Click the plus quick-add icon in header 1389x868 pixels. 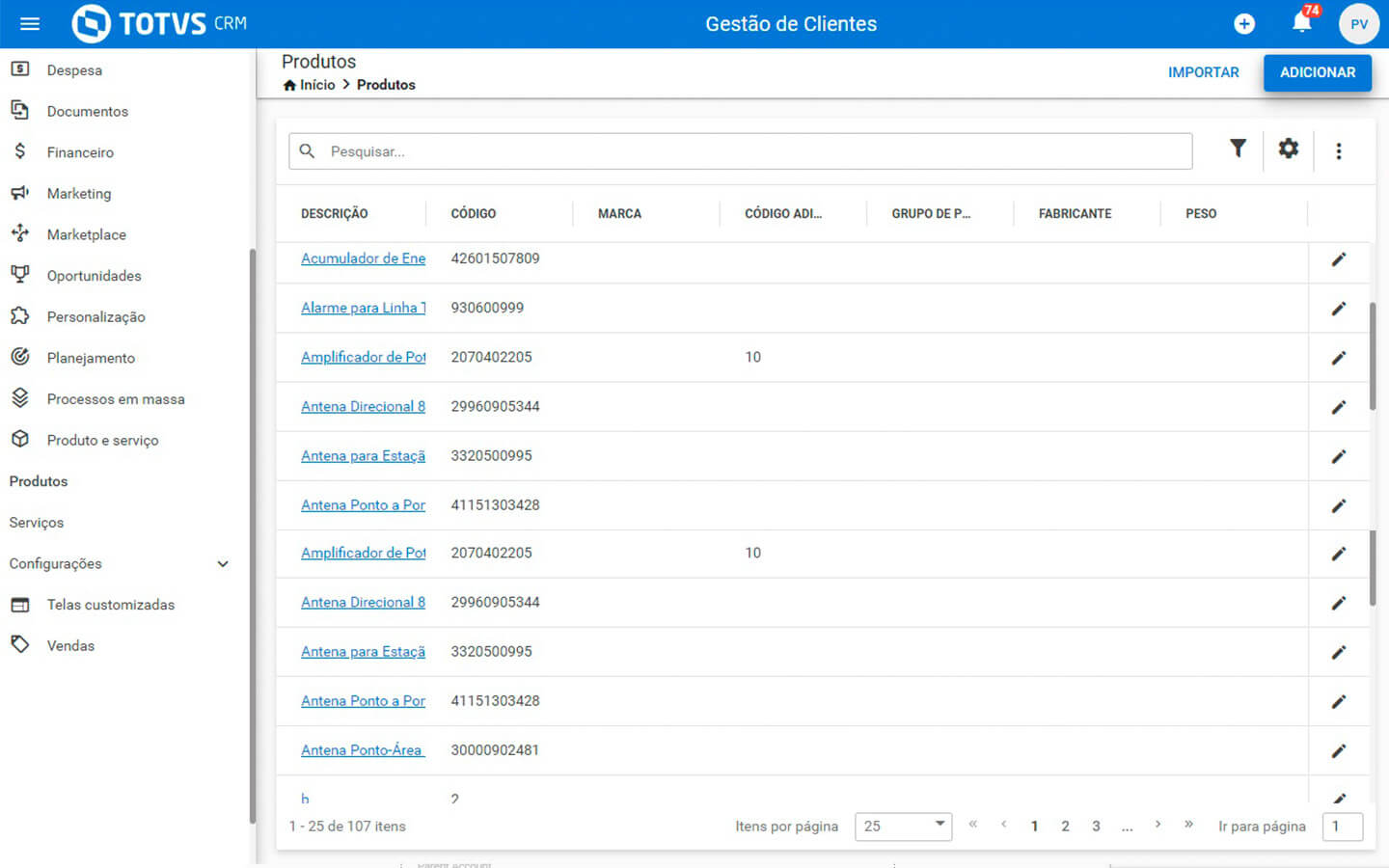1244,24
